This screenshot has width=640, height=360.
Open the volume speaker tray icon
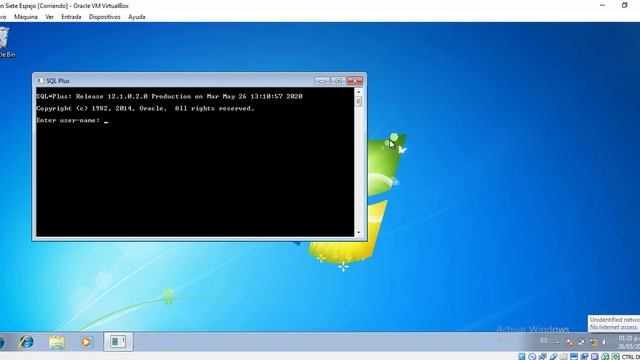click(x=605, y=342)
